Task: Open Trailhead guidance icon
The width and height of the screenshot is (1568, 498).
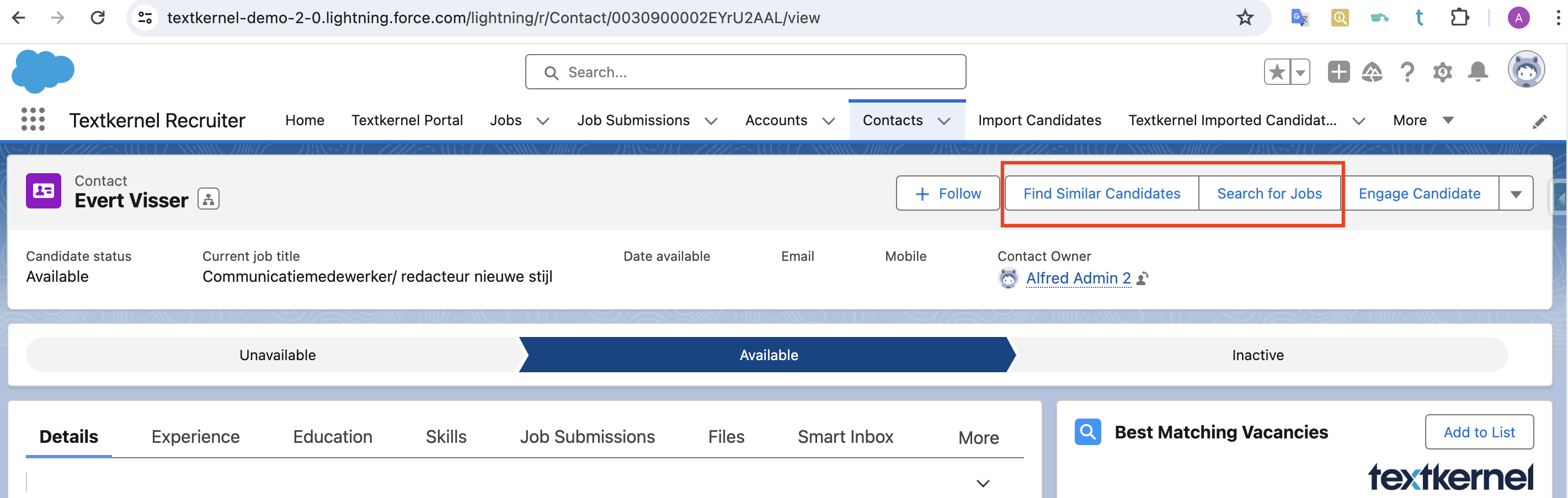Action: [x=1372, y=72]
